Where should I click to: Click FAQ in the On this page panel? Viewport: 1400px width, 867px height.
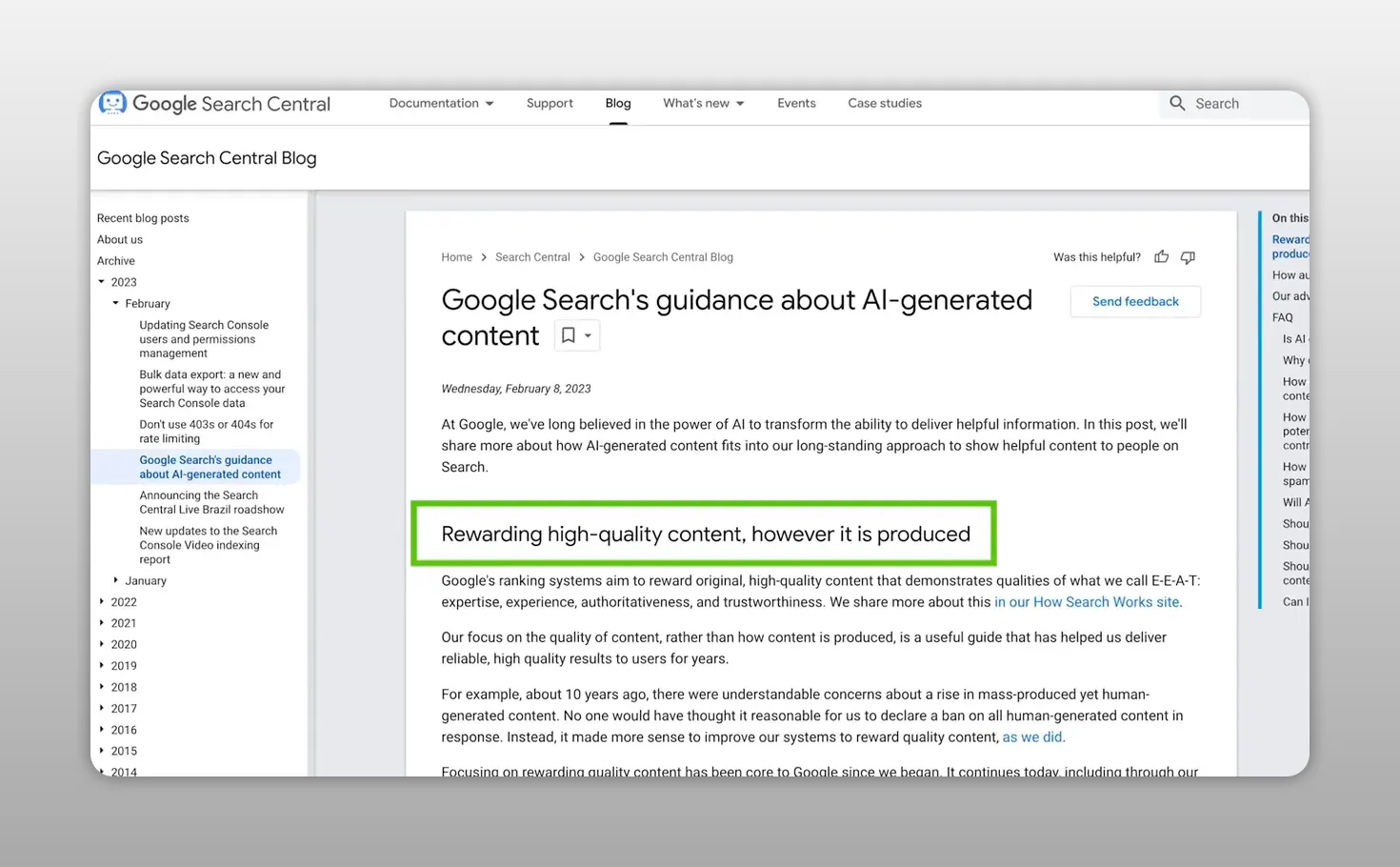click(x=1283, y=317)
